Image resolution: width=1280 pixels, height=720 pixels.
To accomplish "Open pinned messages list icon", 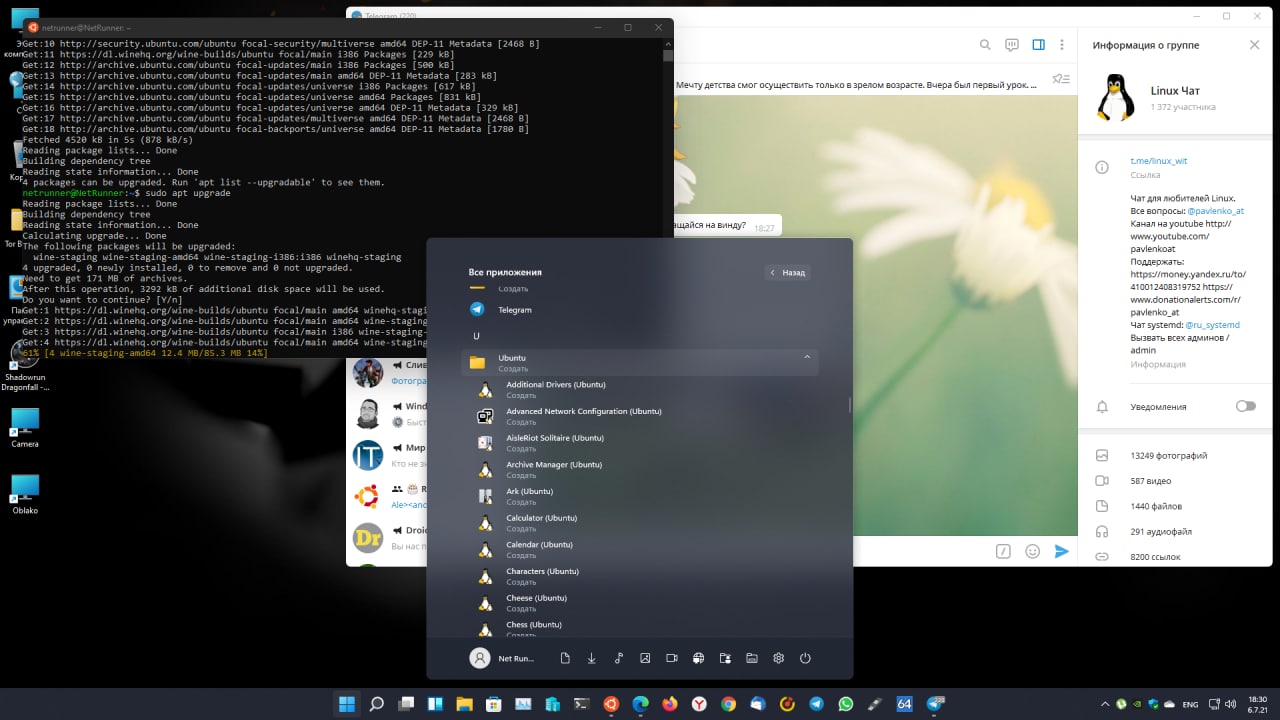I will click(1061, 79).
